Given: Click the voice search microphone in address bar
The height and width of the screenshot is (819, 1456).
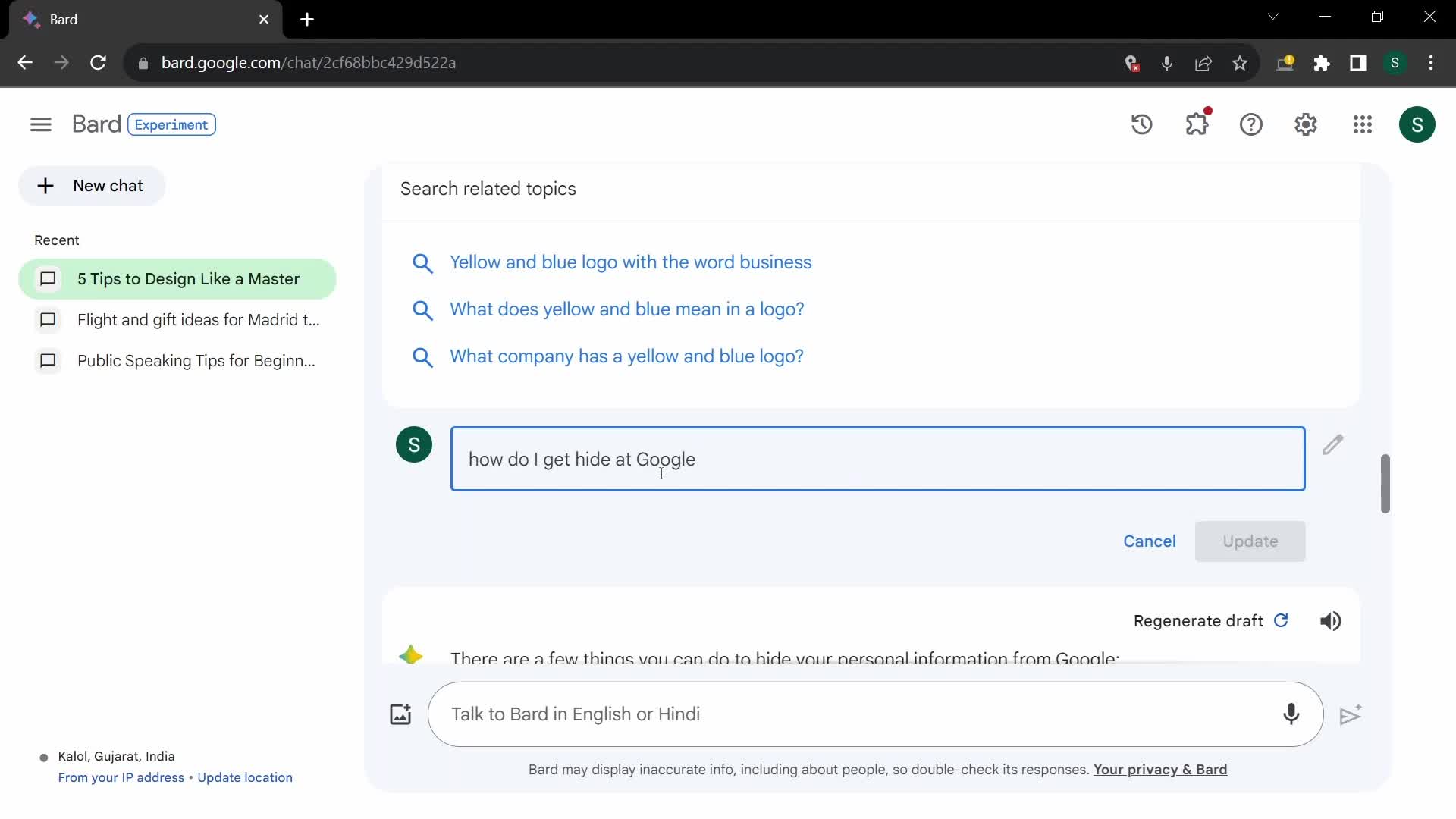Looking at the screenshot, I should 1167,63.
